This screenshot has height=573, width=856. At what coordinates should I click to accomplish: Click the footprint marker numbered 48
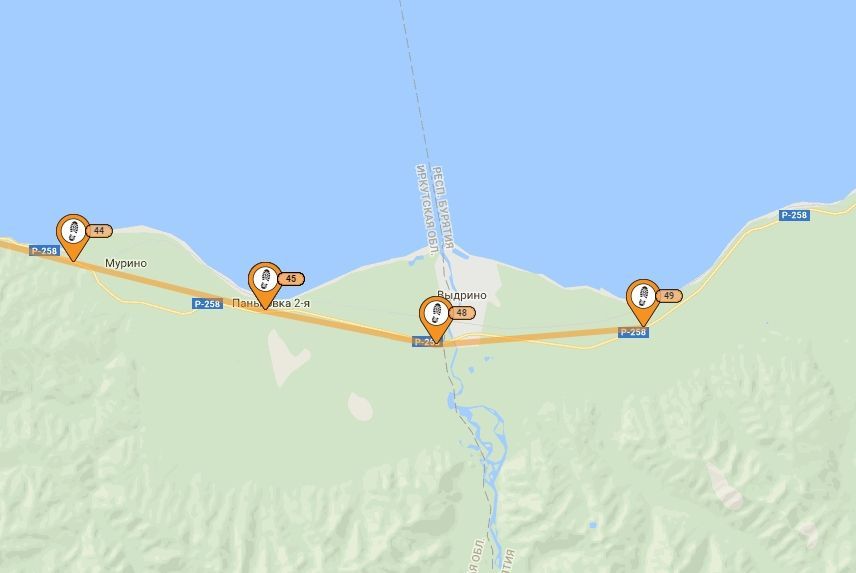[x=436, y=317]
